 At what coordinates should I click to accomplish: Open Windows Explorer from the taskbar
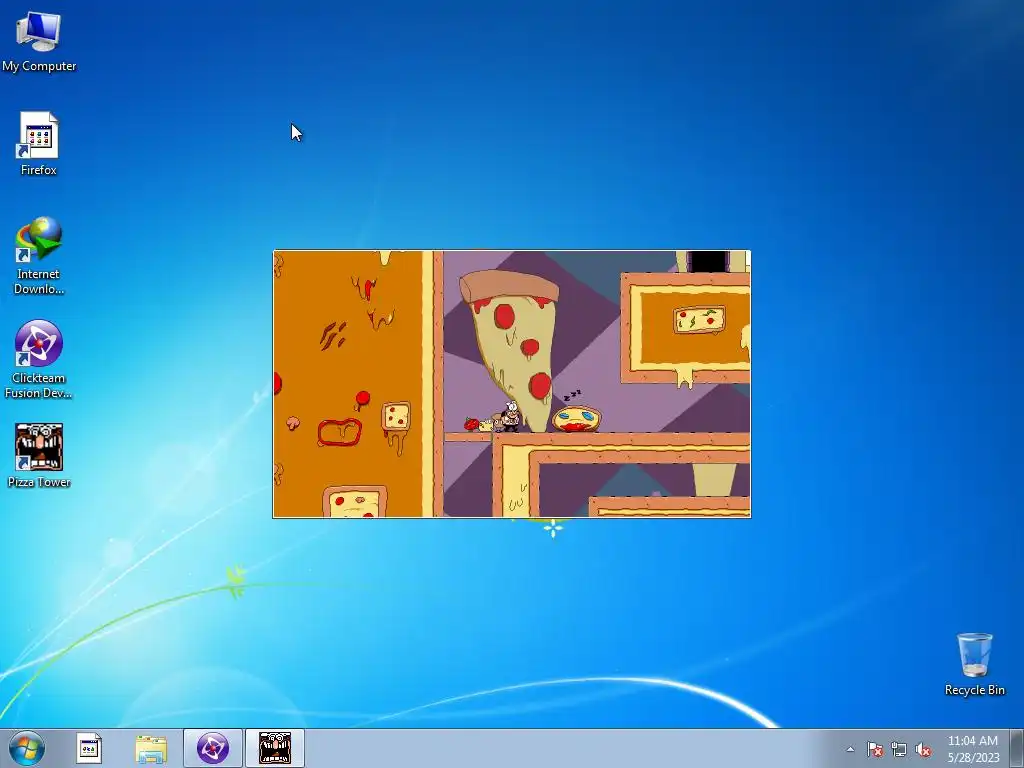(151, 748)
